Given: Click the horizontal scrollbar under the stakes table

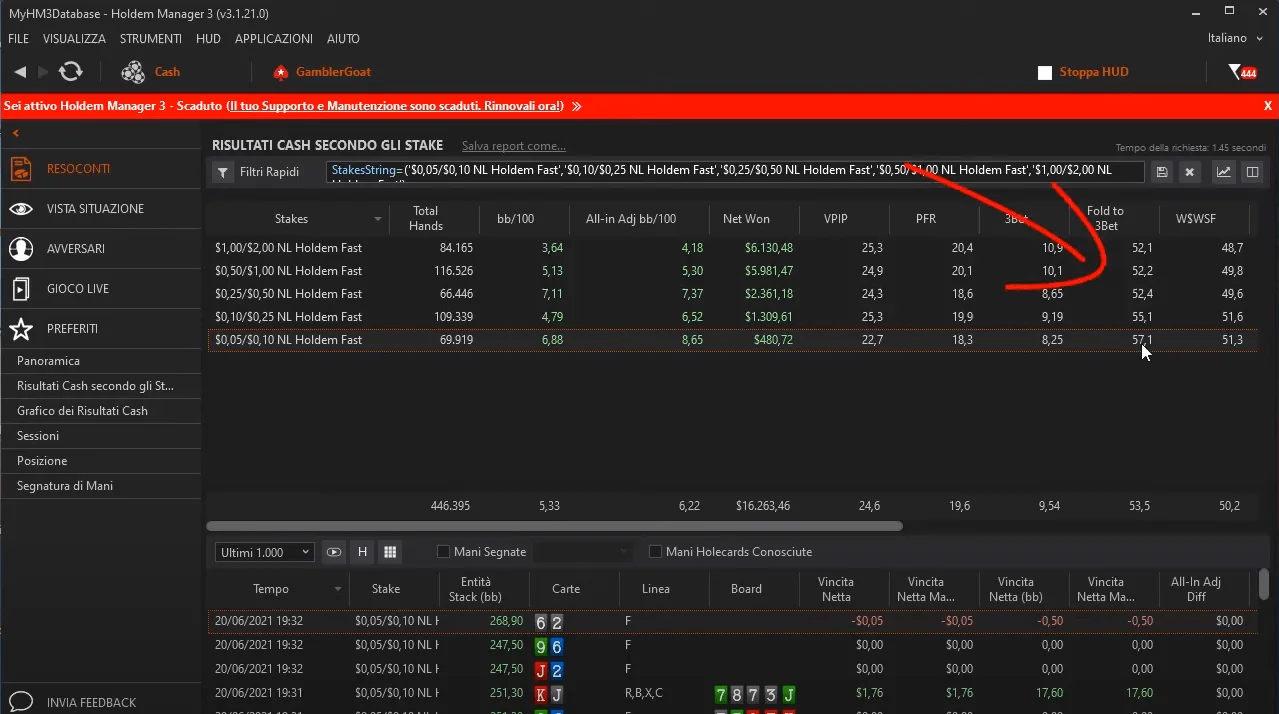Looking at the screenshot, I should tap(554, 526).
